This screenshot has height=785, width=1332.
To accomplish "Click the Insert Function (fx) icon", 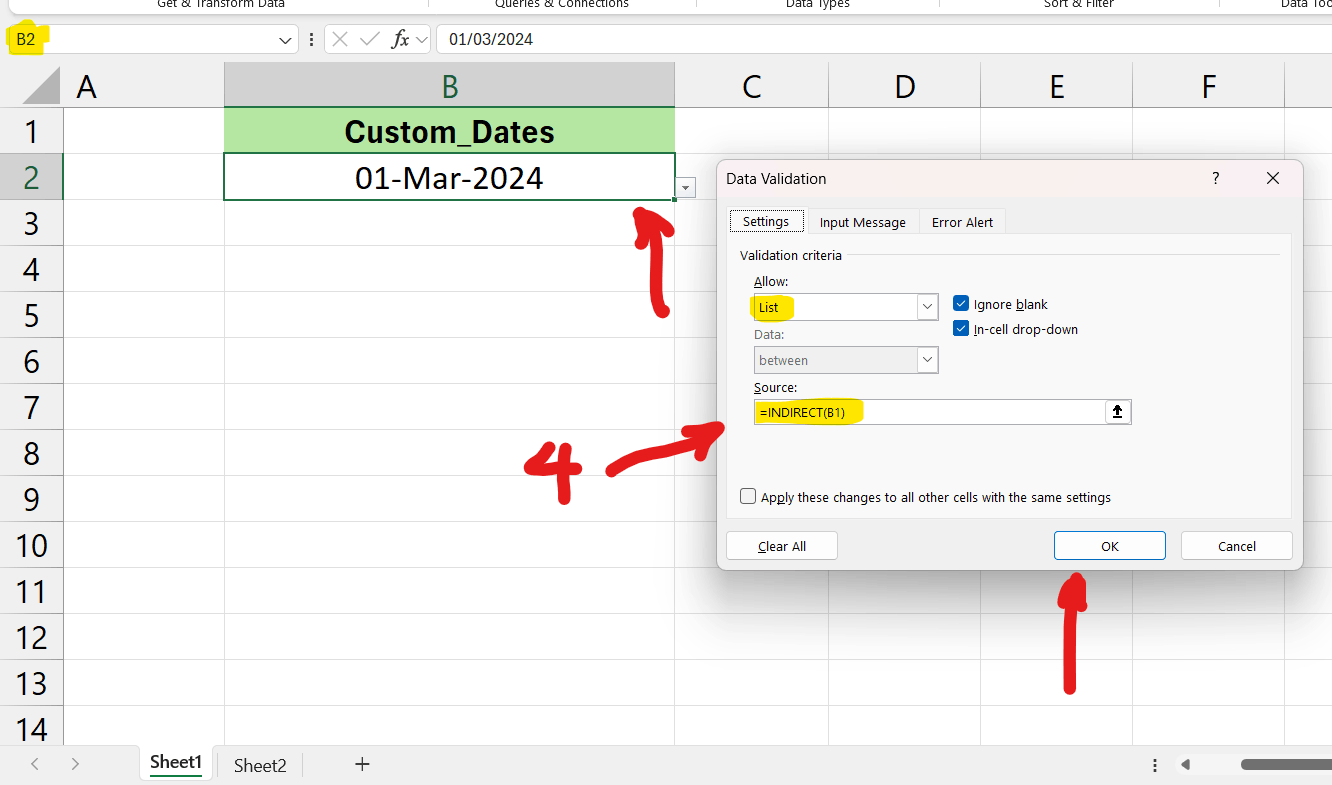I will [x=401, y=39].
